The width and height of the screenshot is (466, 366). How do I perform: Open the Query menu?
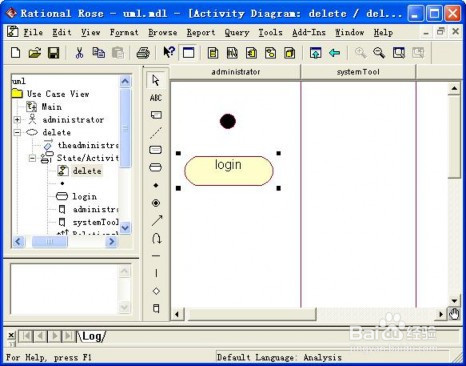tap(237, 32)
